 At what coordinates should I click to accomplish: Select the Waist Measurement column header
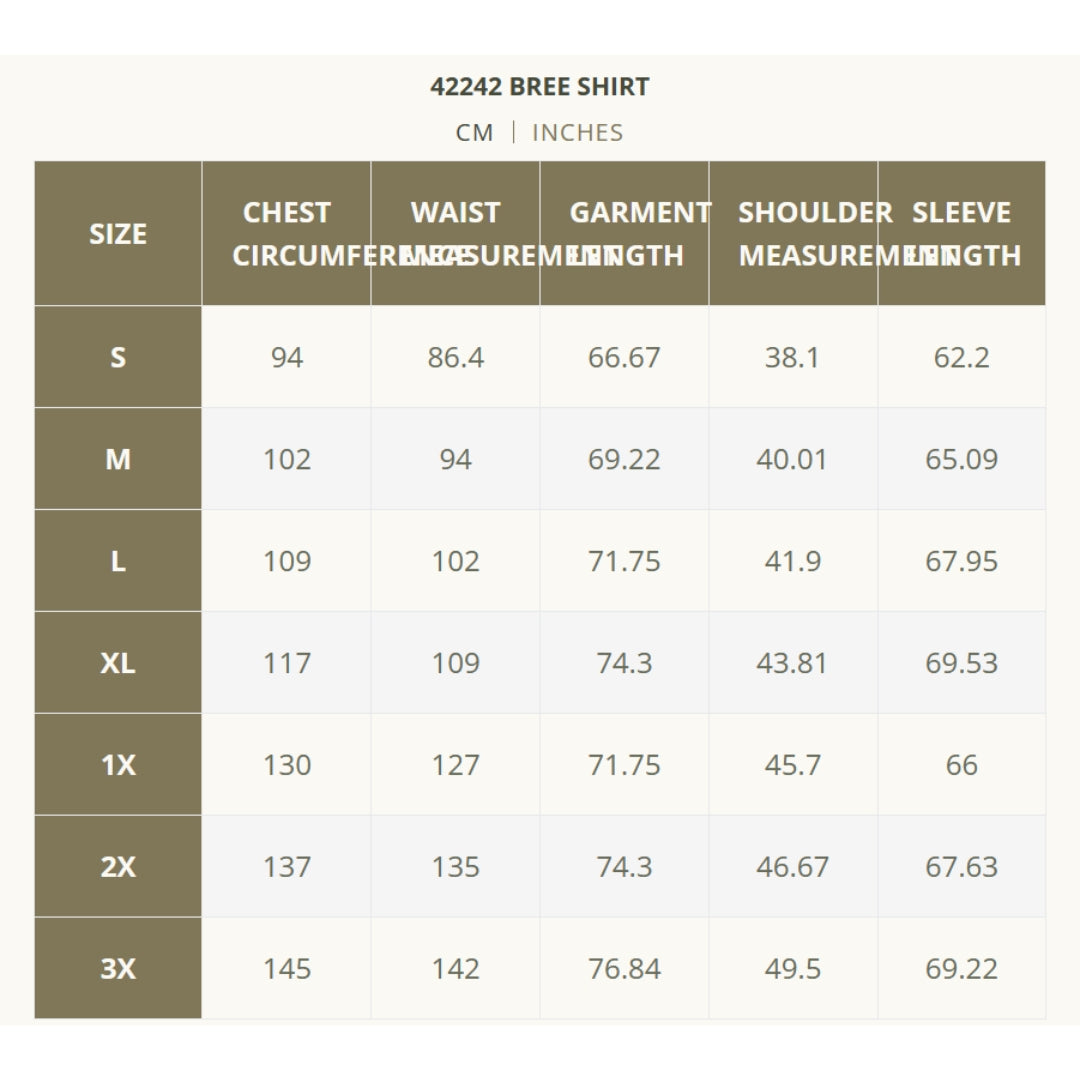click(455, 233)
